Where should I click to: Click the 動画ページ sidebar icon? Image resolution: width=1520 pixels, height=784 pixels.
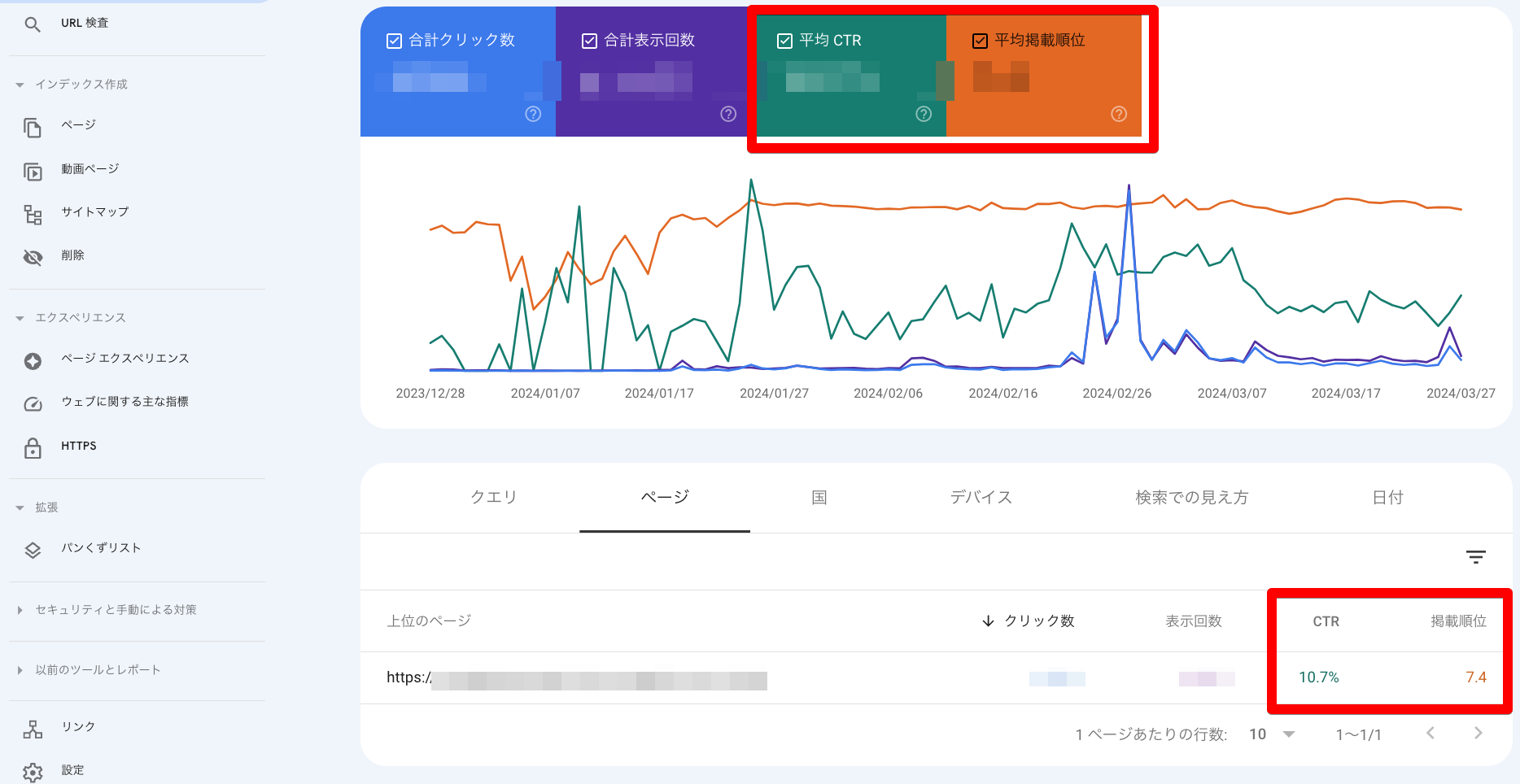33,172
